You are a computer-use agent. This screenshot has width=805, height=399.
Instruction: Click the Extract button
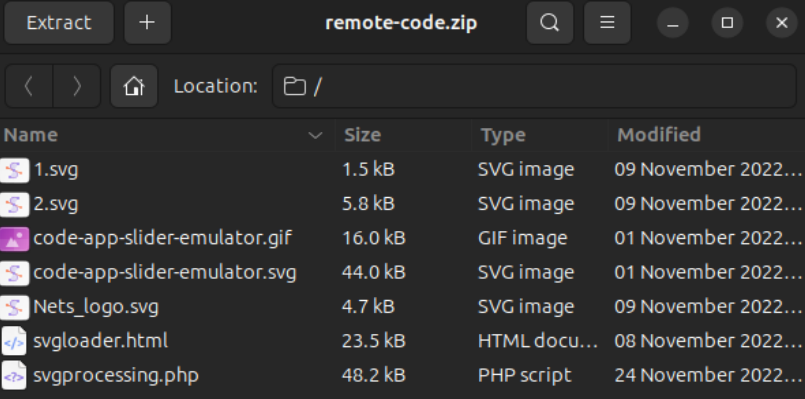(x=59, y=23)
